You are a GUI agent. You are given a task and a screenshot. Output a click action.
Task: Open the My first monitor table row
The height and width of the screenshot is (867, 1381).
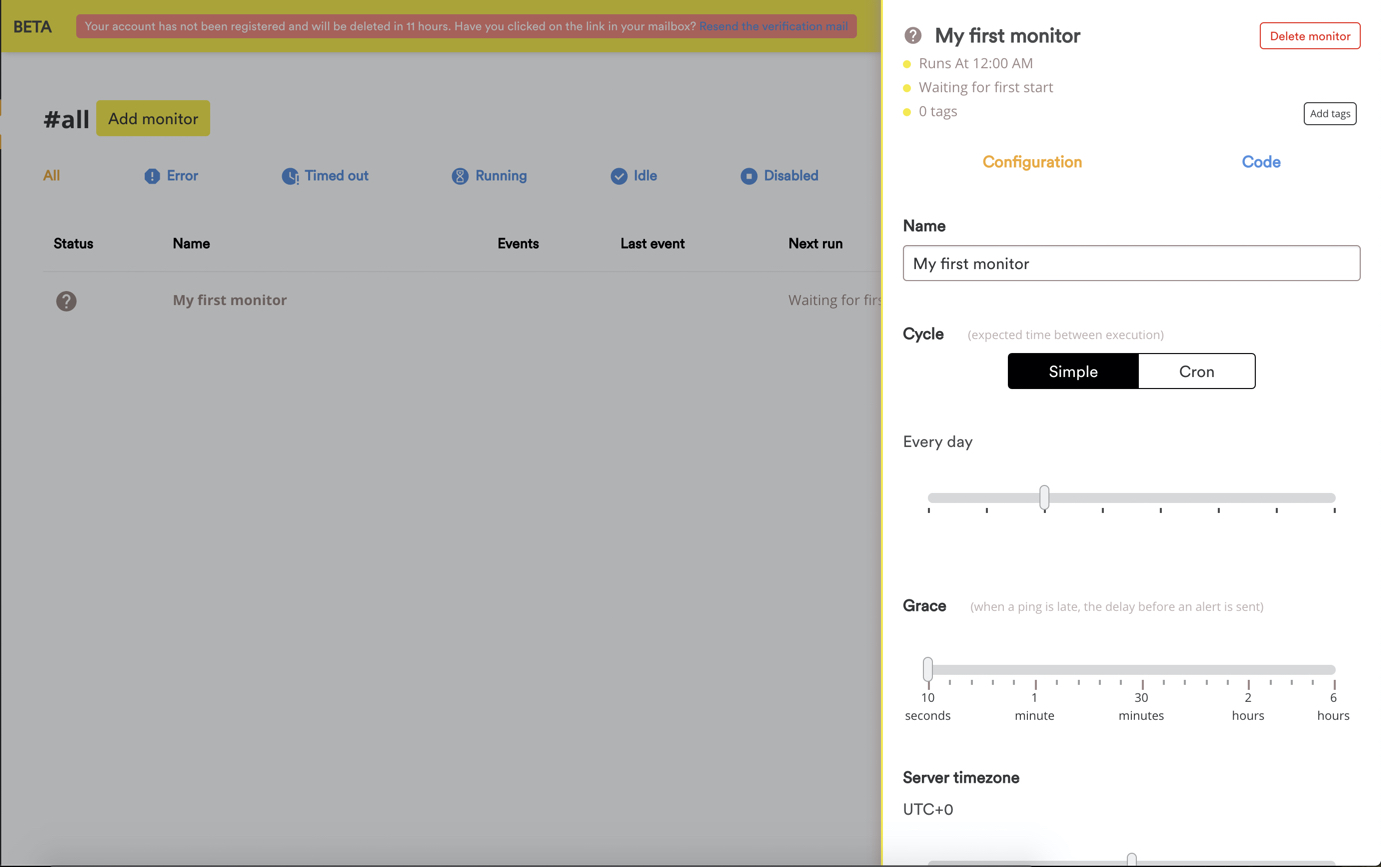pos(230,300)
